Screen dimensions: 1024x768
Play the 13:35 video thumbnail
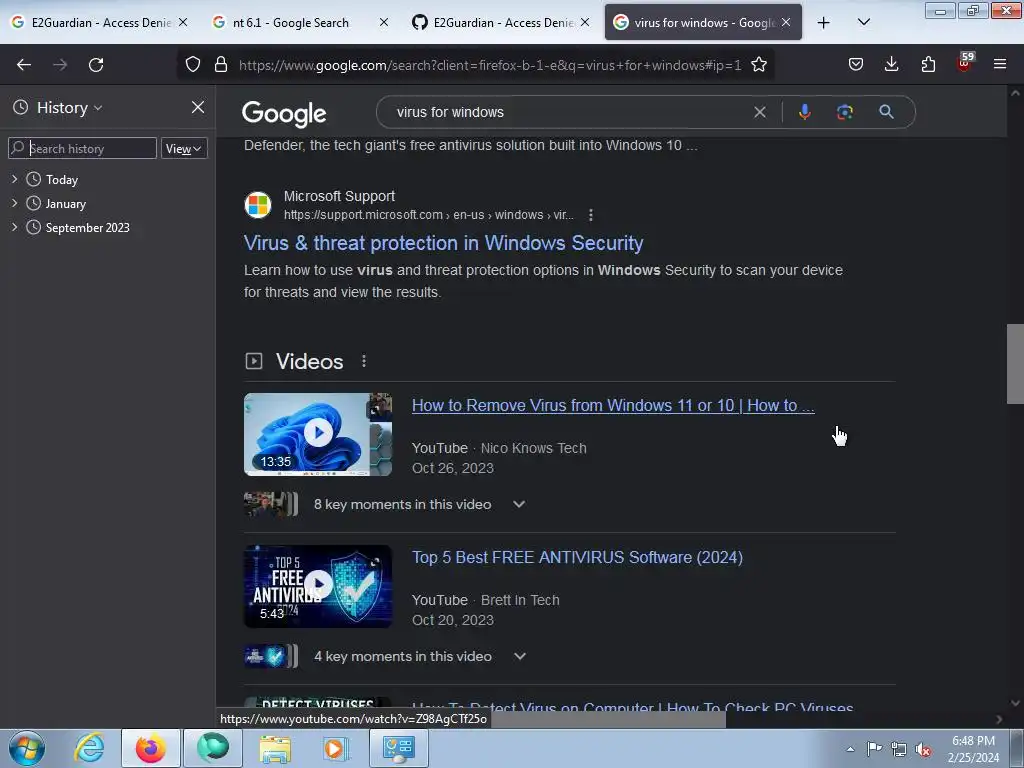[317, 434]
